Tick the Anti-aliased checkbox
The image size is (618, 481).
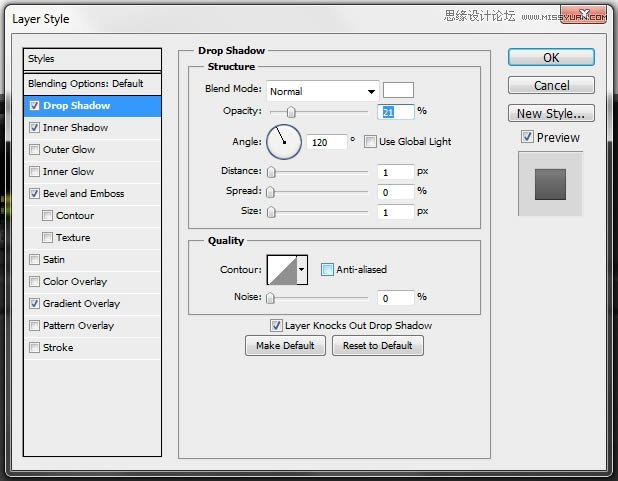point(327,270)
